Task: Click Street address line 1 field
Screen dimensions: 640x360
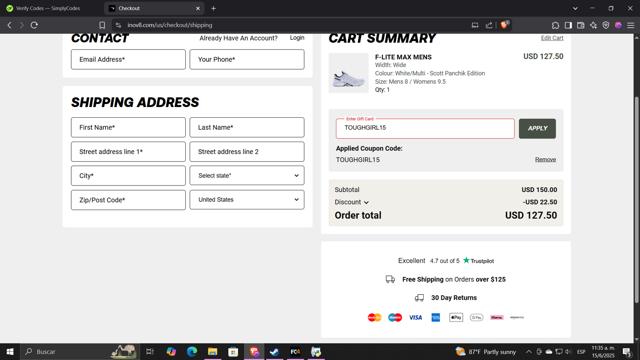Action: pos(128,151)
